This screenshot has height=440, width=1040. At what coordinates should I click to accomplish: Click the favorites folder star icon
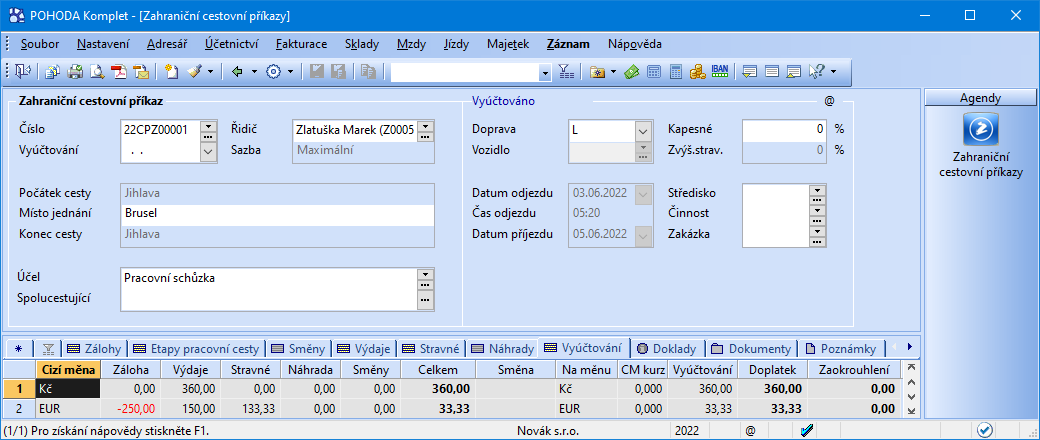pyautogui.click(x=596, y=72)
